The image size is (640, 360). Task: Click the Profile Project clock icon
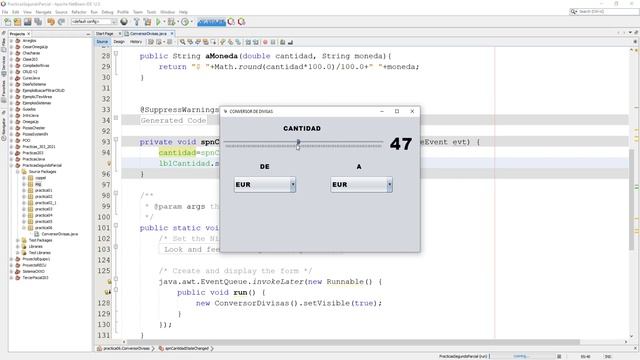185,22
